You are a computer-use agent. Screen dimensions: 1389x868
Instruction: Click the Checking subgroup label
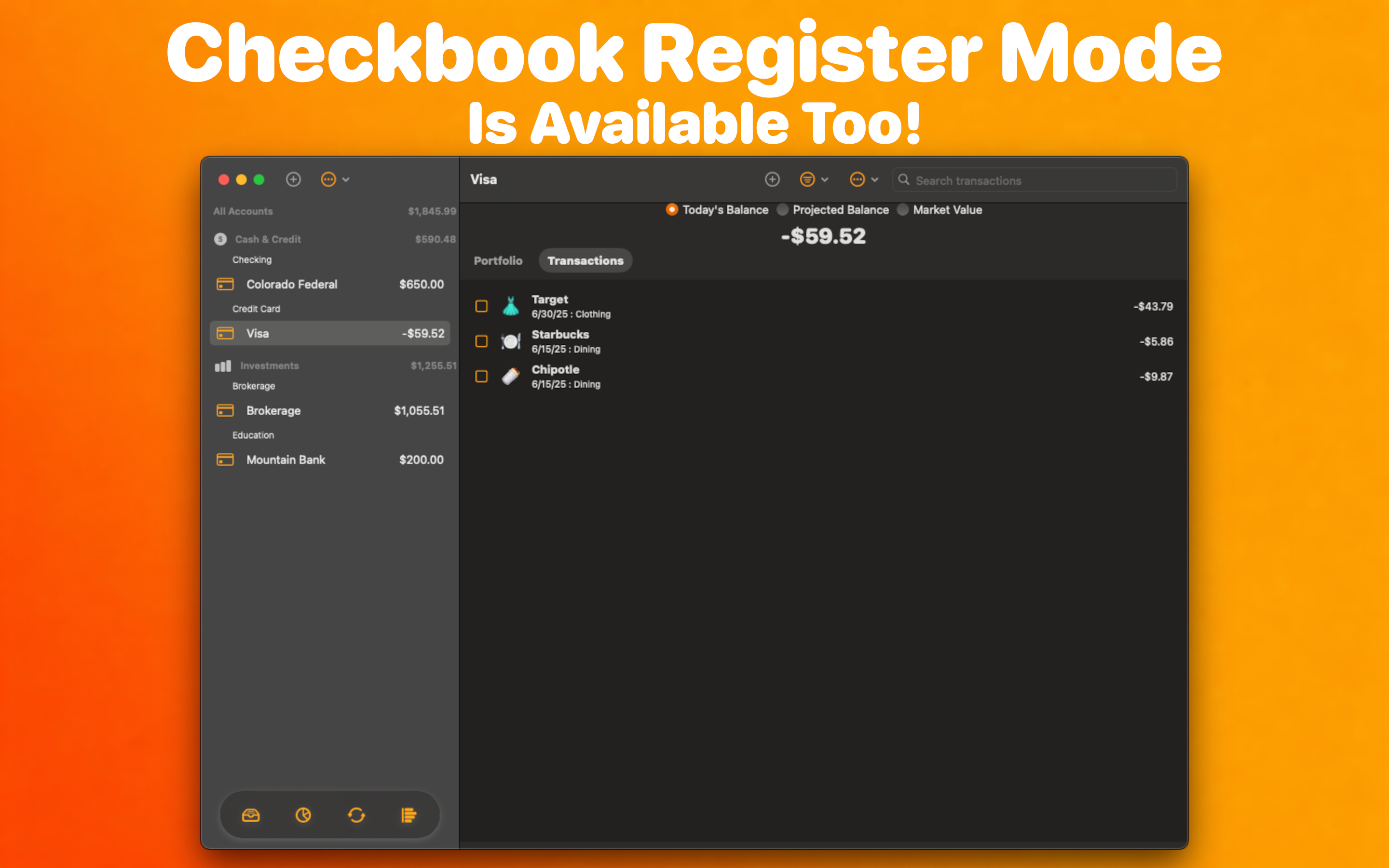click(x=252, y=260)
